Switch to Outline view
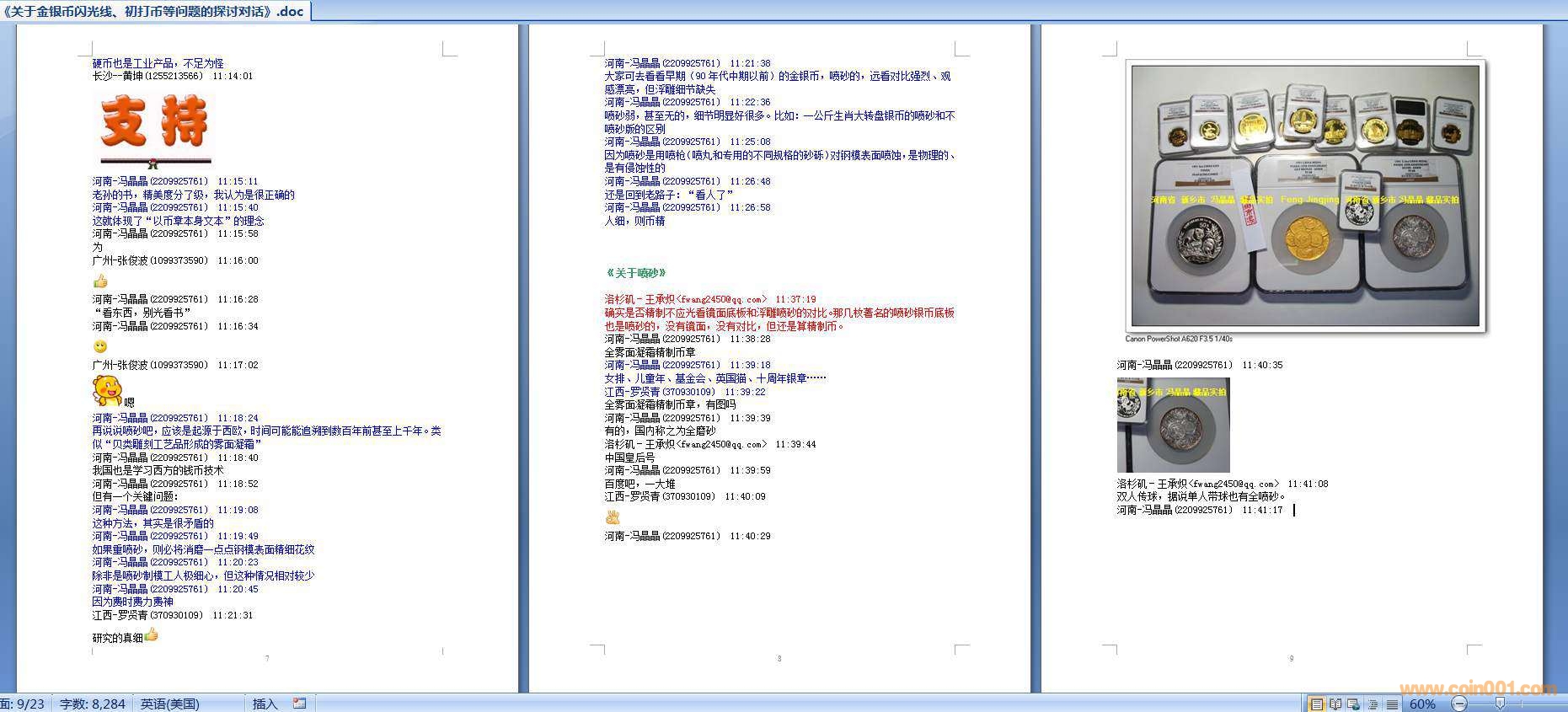This screenshot has width=1568, height=712. coord(1373,704)
